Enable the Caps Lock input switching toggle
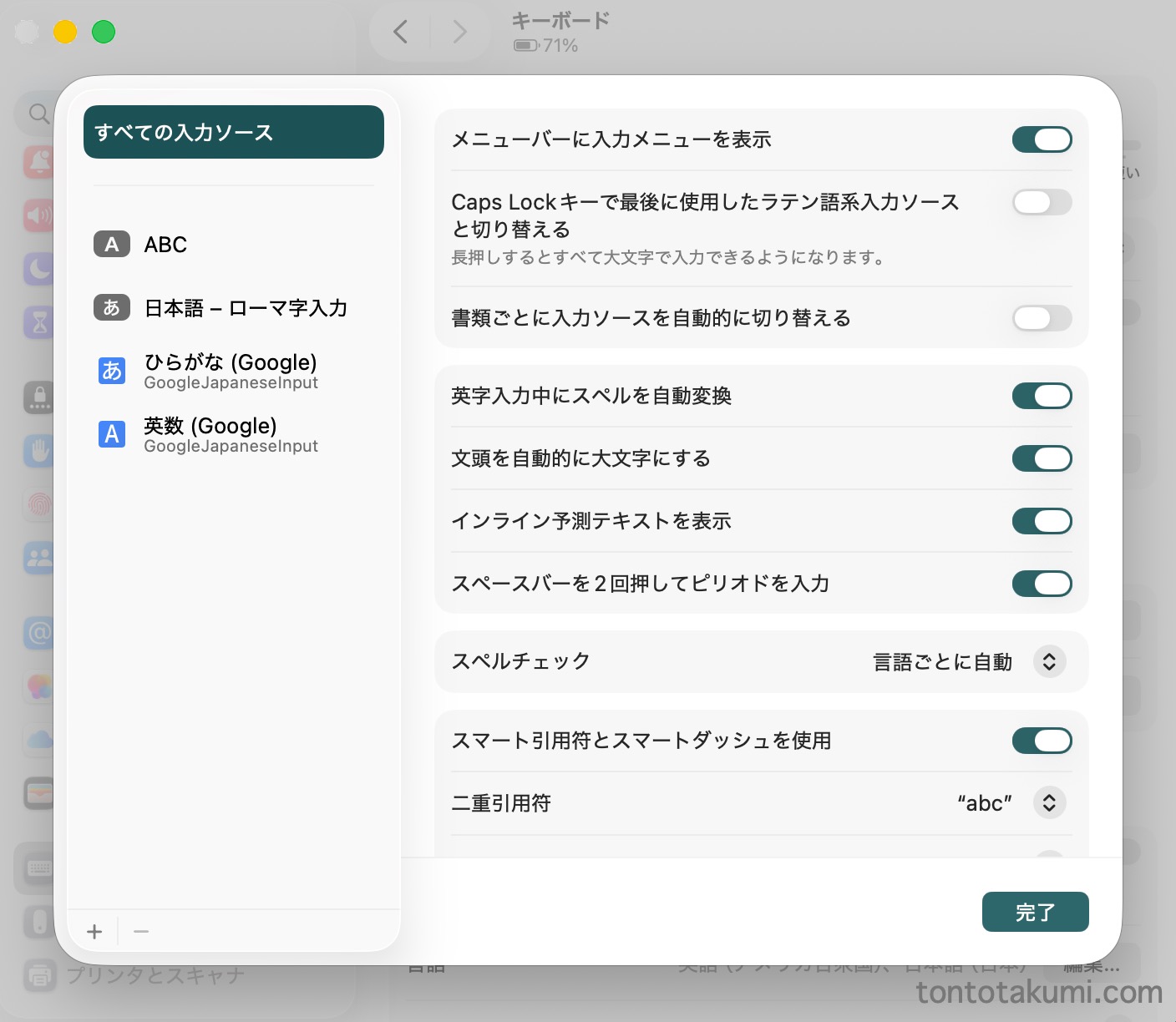1176x1022 pixels. (x=1042, y=202)
